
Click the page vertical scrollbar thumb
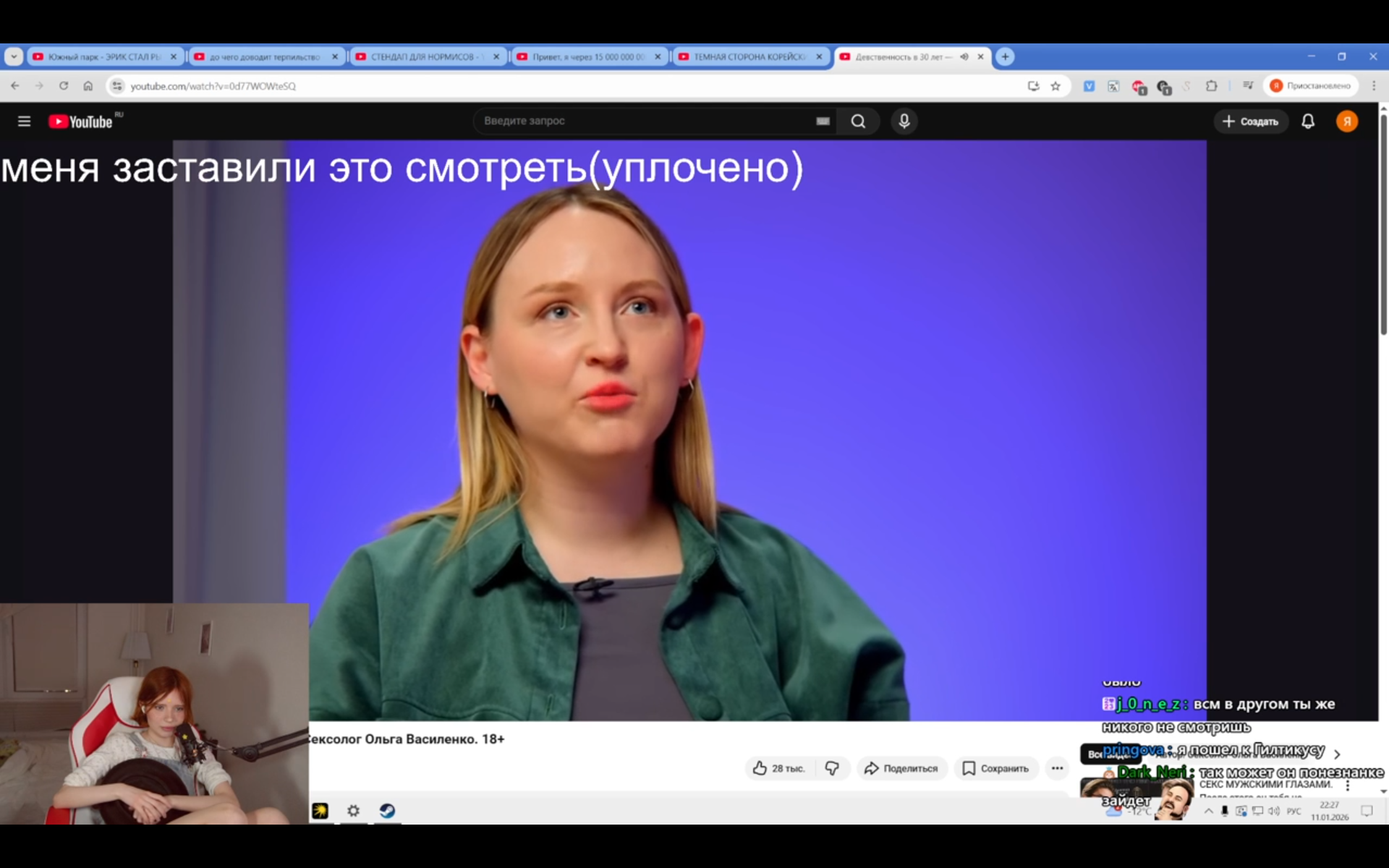click(1383, 224)
